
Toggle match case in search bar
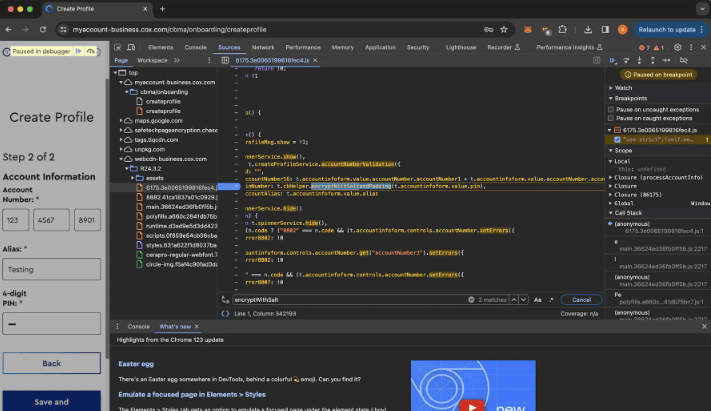(x=537, y=299)
